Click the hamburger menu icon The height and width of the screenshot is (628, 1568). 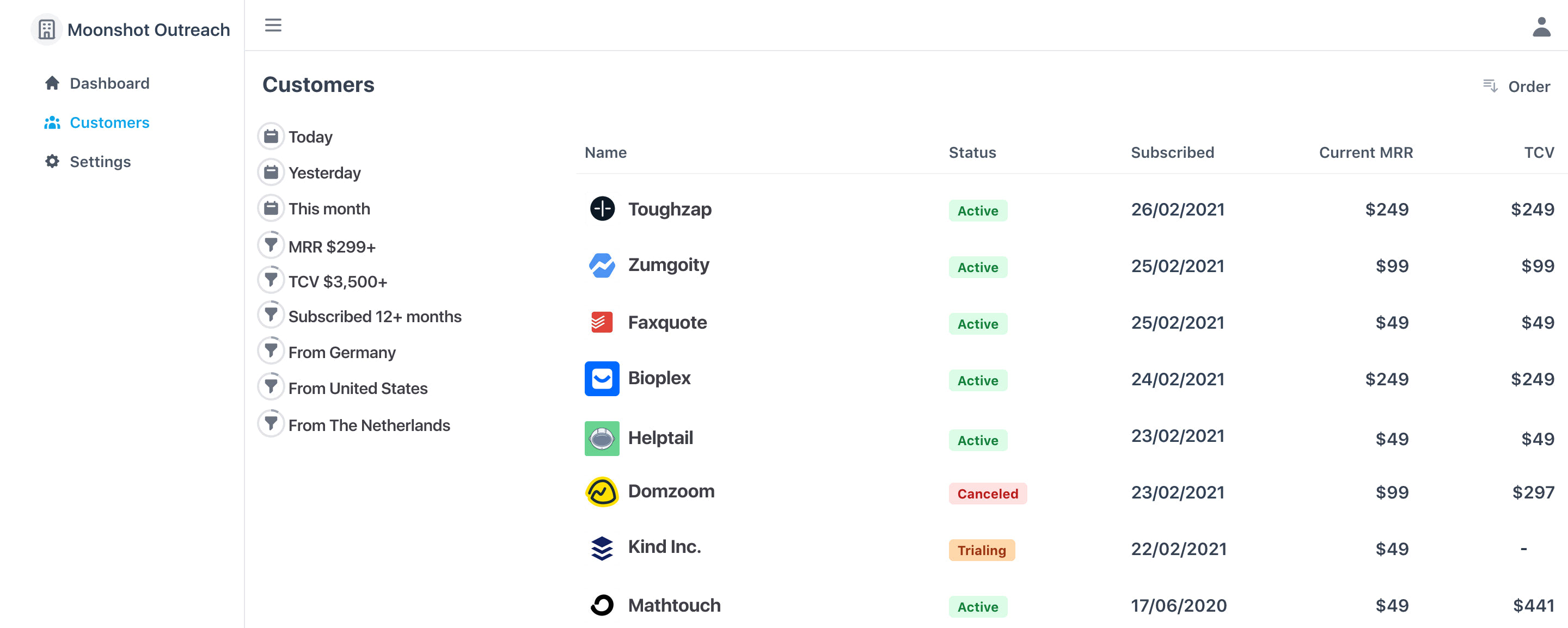pyautogui.click(x=273, y=25)
